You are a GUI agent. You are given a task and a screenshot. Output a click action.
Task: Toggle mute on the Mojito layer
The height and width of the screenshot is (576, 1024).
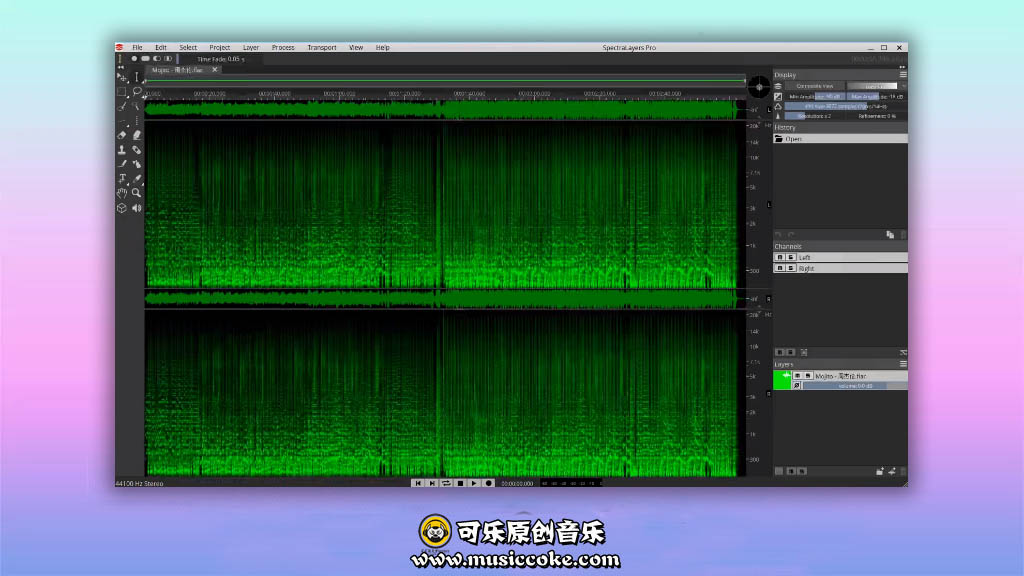tap(797, 376)
